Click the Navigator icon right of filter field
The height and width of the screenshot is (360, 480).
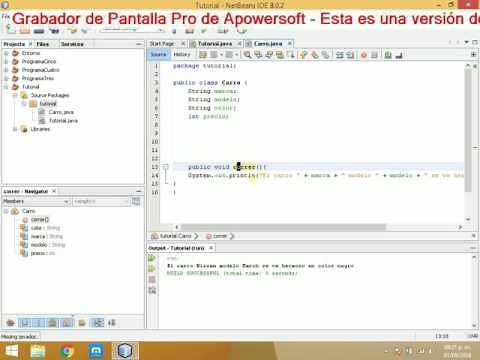[x=136, y=201]
